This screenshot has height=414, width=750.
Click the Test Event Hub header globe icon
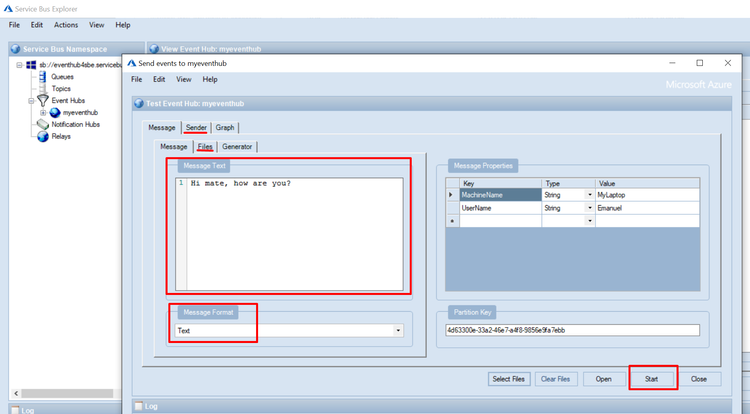[139, 103]
